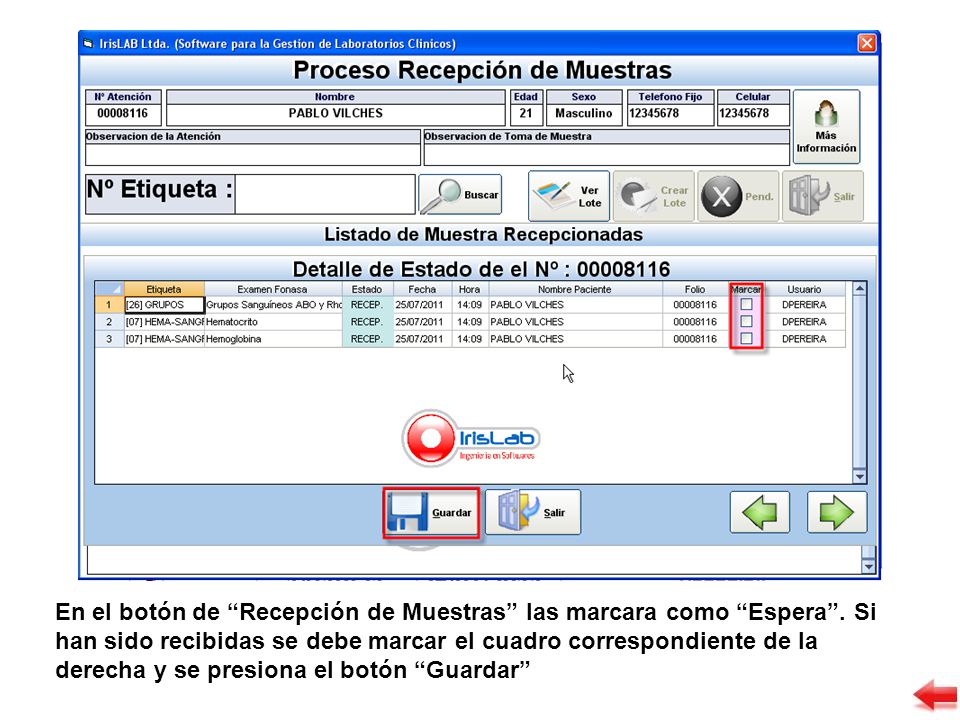Select row number 2 header
Viewport: 960px width, 720px height.
coord(109,321)
